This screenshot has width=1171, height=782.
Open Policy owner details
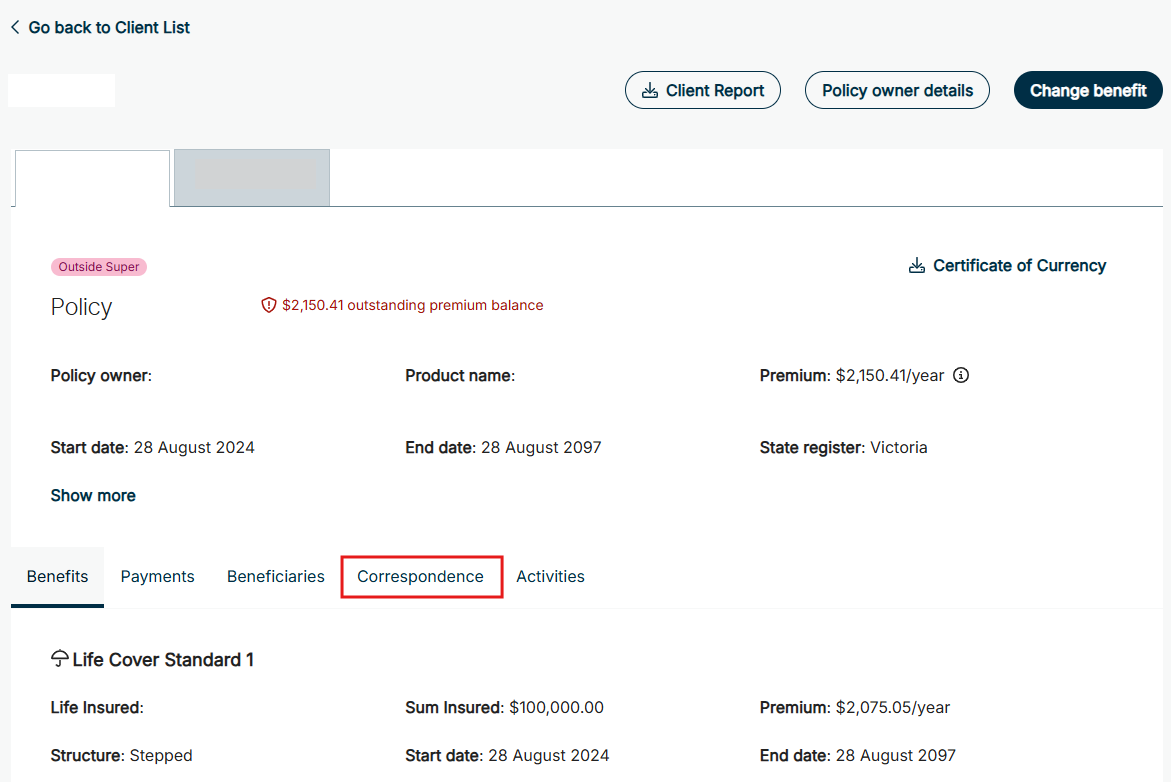pos(897,91)
